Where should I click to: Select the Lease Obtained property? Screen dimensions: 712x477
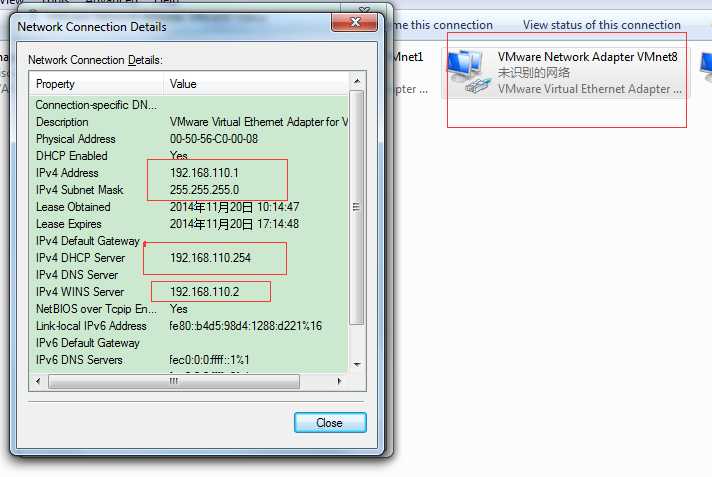point(73,207)
